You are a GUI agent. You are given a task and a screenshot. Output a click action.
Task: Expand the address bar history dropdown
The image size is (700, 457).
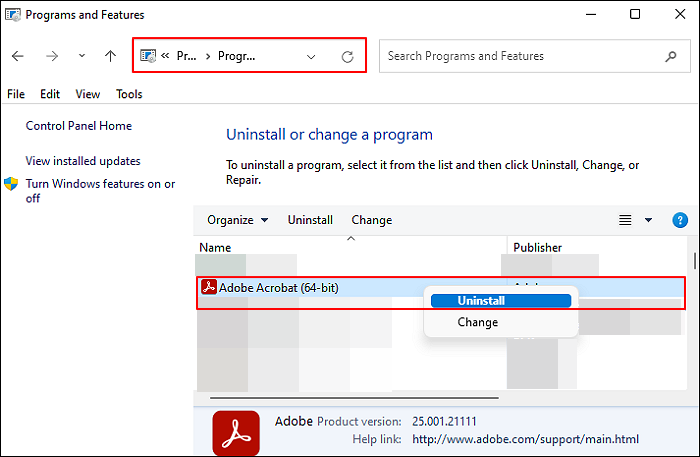point(311,57)
